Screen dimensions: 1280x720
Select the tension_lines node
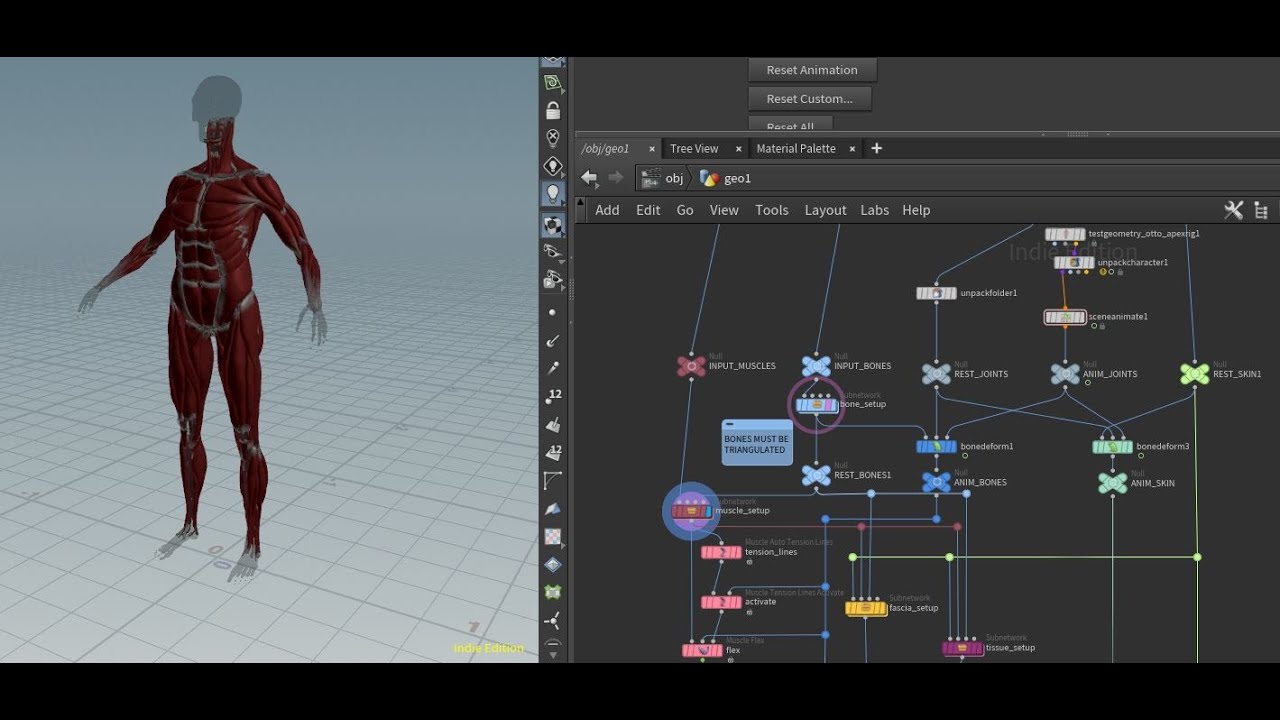click(721, 552)
